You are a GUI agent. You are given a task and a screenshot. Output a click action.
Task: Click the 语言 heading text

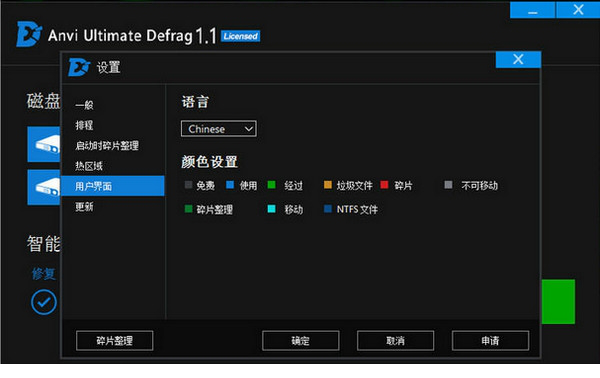[195, 102]
